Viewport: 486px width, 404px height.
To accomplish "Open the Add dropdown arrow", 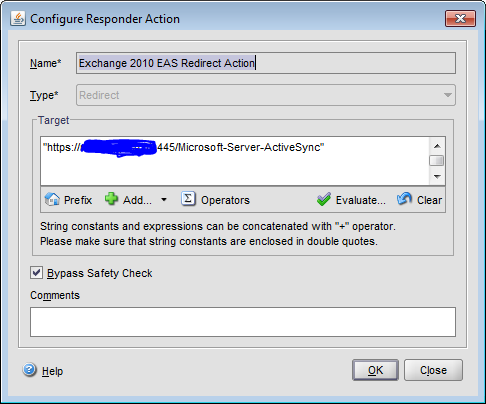I will [164, 200].
